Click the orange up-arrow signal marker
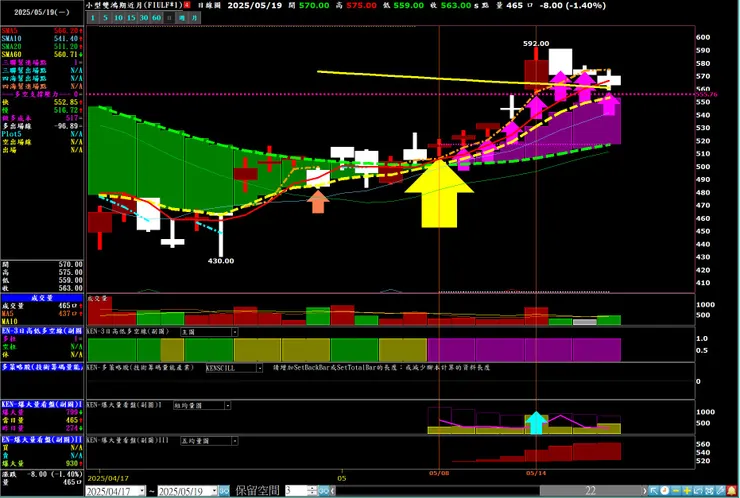 click(318, 202)
